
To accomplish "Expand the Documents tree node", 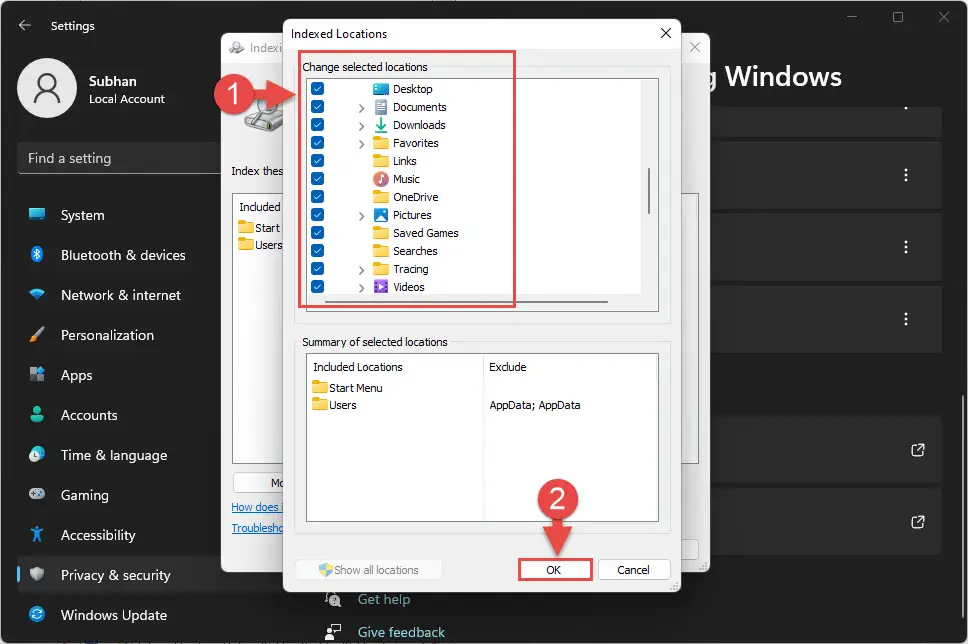I will click(361, 108).
